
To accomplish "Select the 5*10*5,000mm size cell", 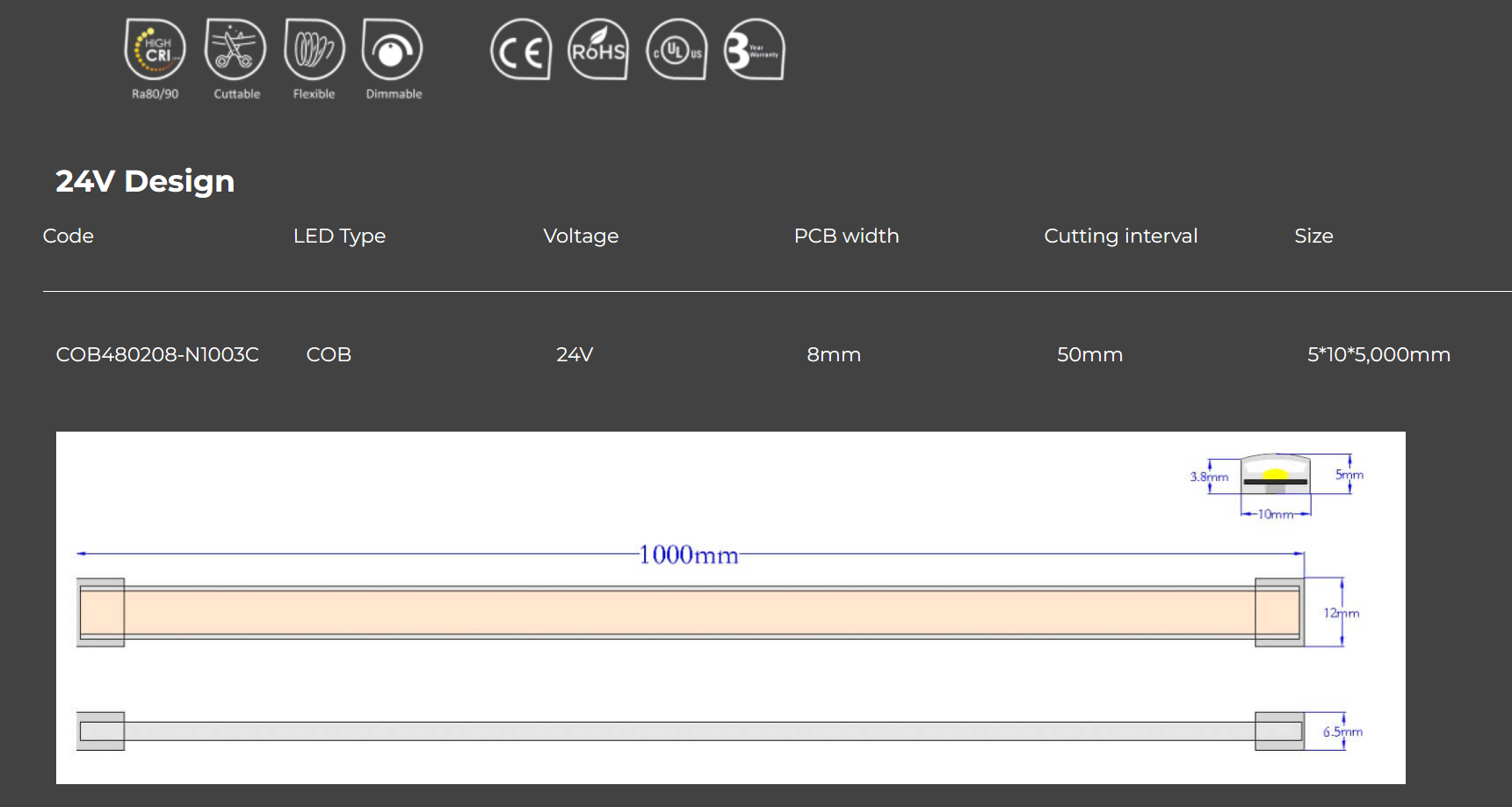I will pos(1378,354).
